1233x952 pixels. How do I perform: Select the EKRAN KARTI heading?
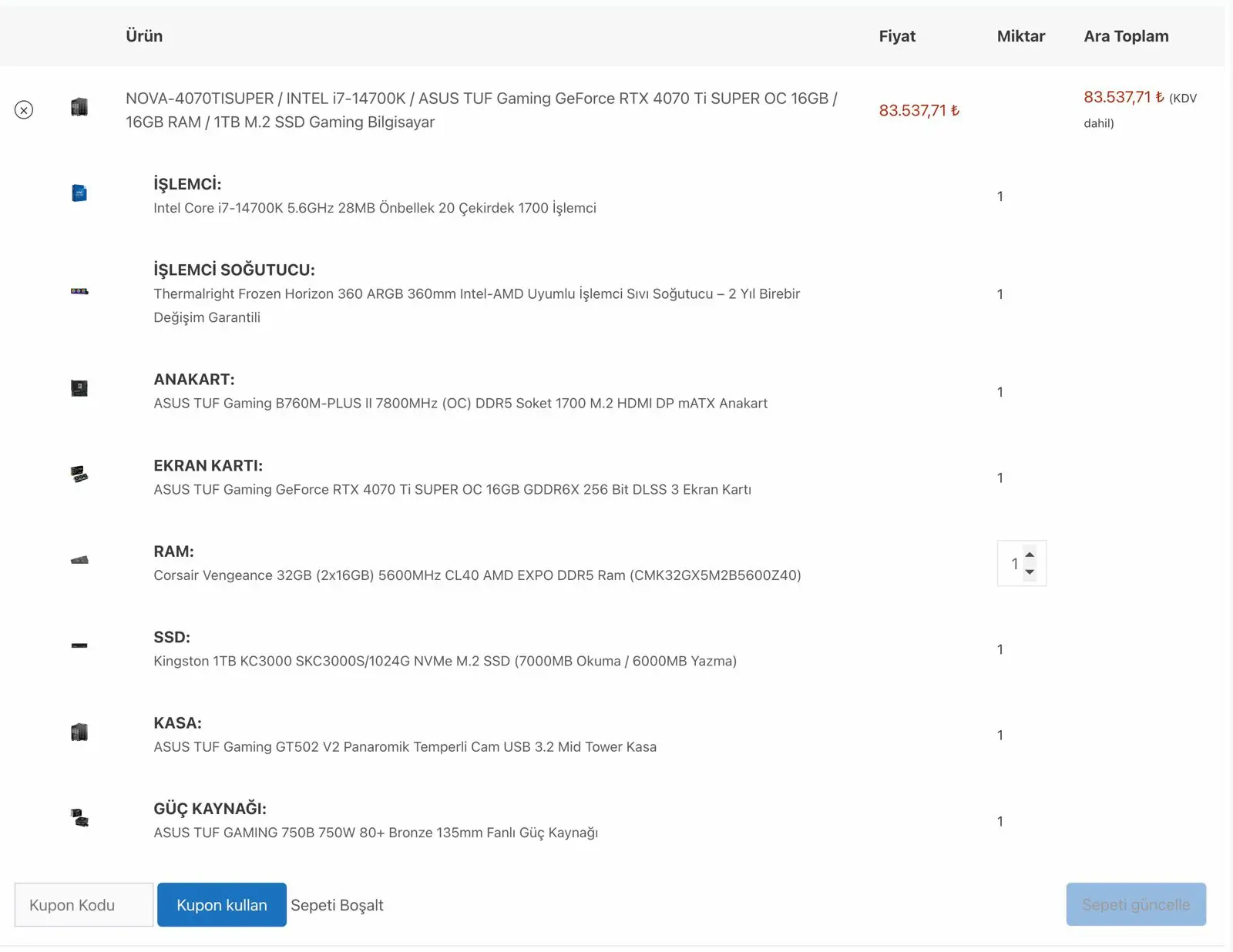208,466
